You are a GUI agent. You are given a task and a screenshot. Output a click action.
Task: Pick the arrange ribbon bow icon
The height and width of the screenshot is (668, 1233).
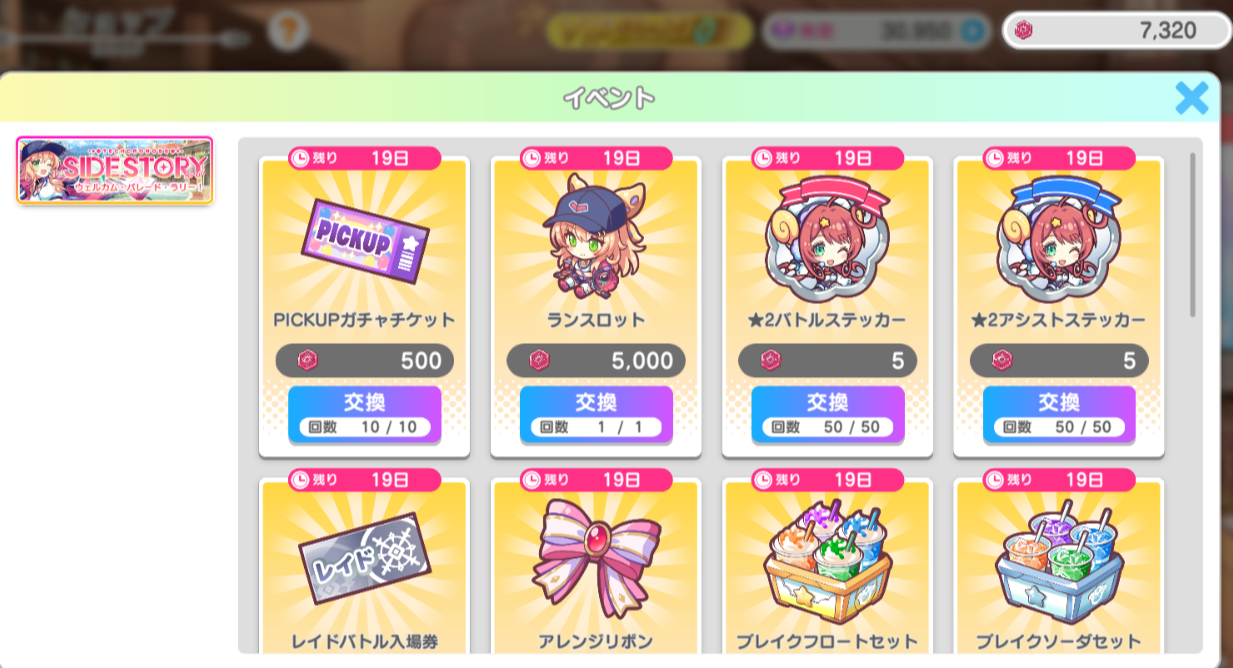(596, 558)
